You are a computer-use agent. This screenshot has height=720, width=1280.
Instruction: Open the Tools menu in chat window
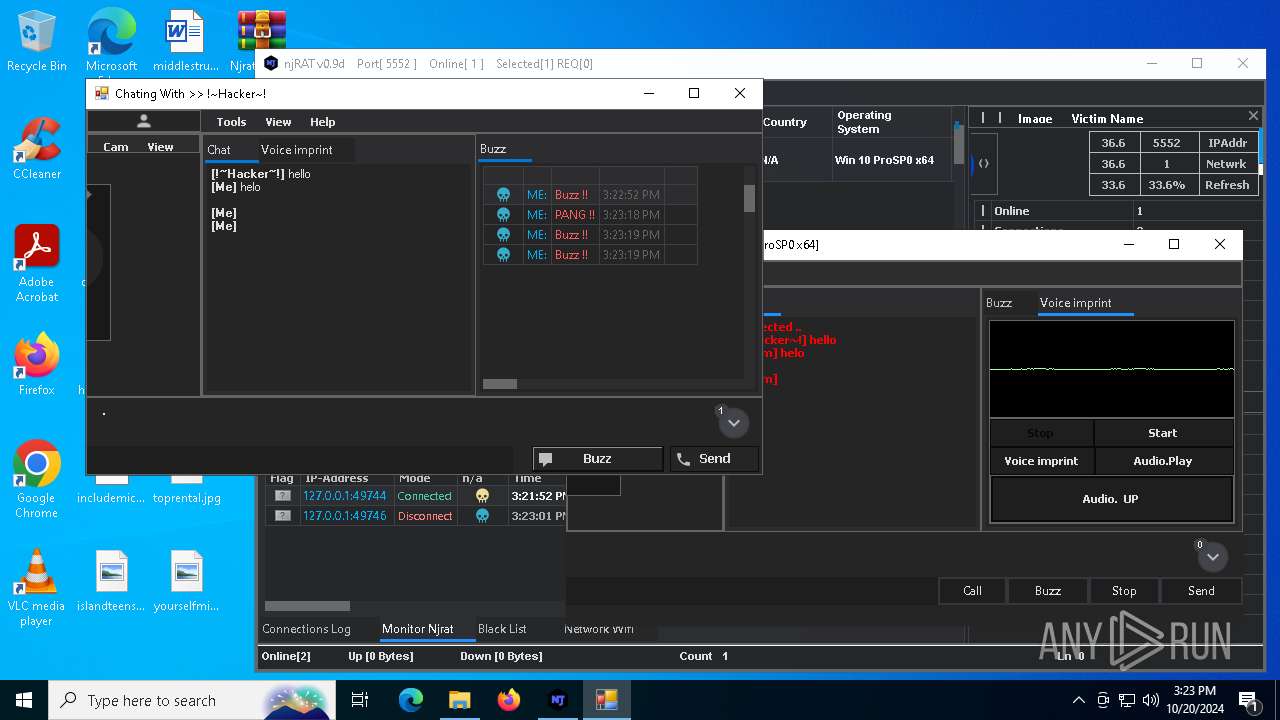[x=231, y=122]
